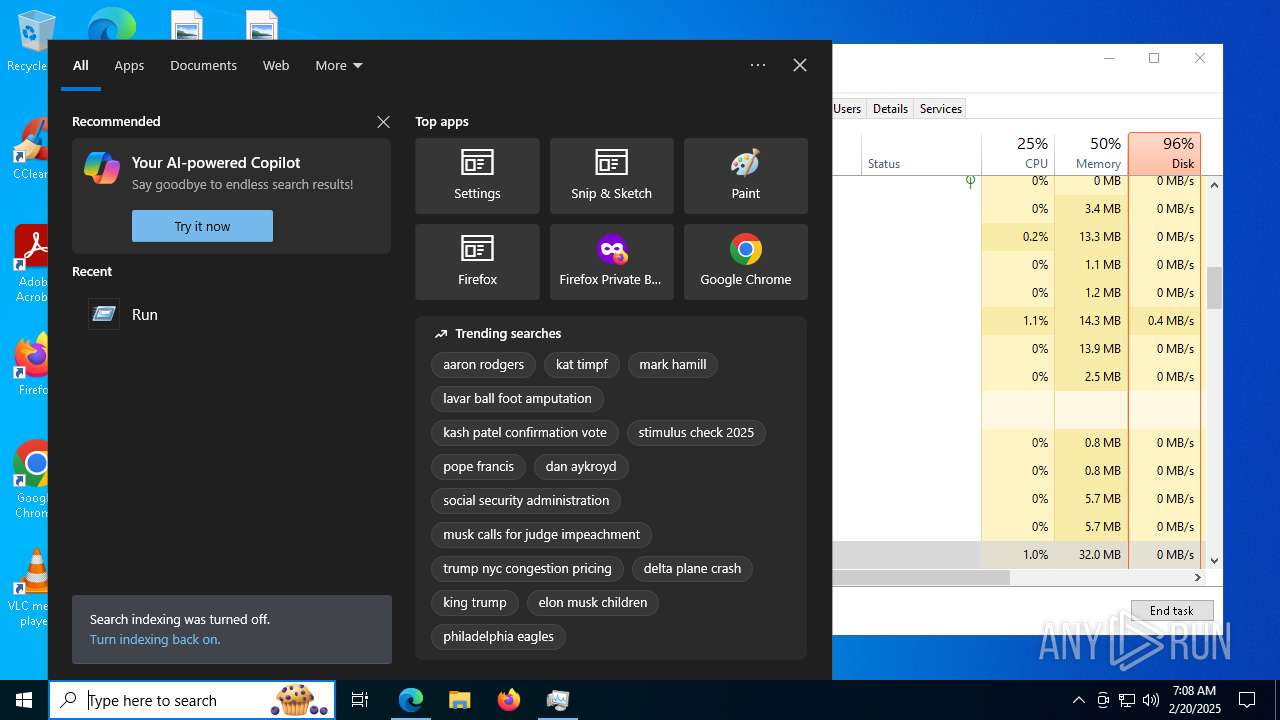Screen dimensions: 1280x720
Task: Search philadelphia eagles trend
Action: click(498, 637)
